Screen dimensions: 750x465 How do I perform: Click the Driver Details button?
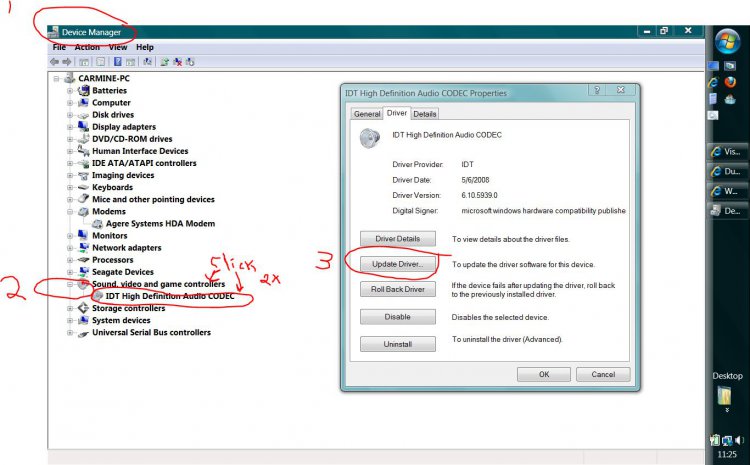398,239
